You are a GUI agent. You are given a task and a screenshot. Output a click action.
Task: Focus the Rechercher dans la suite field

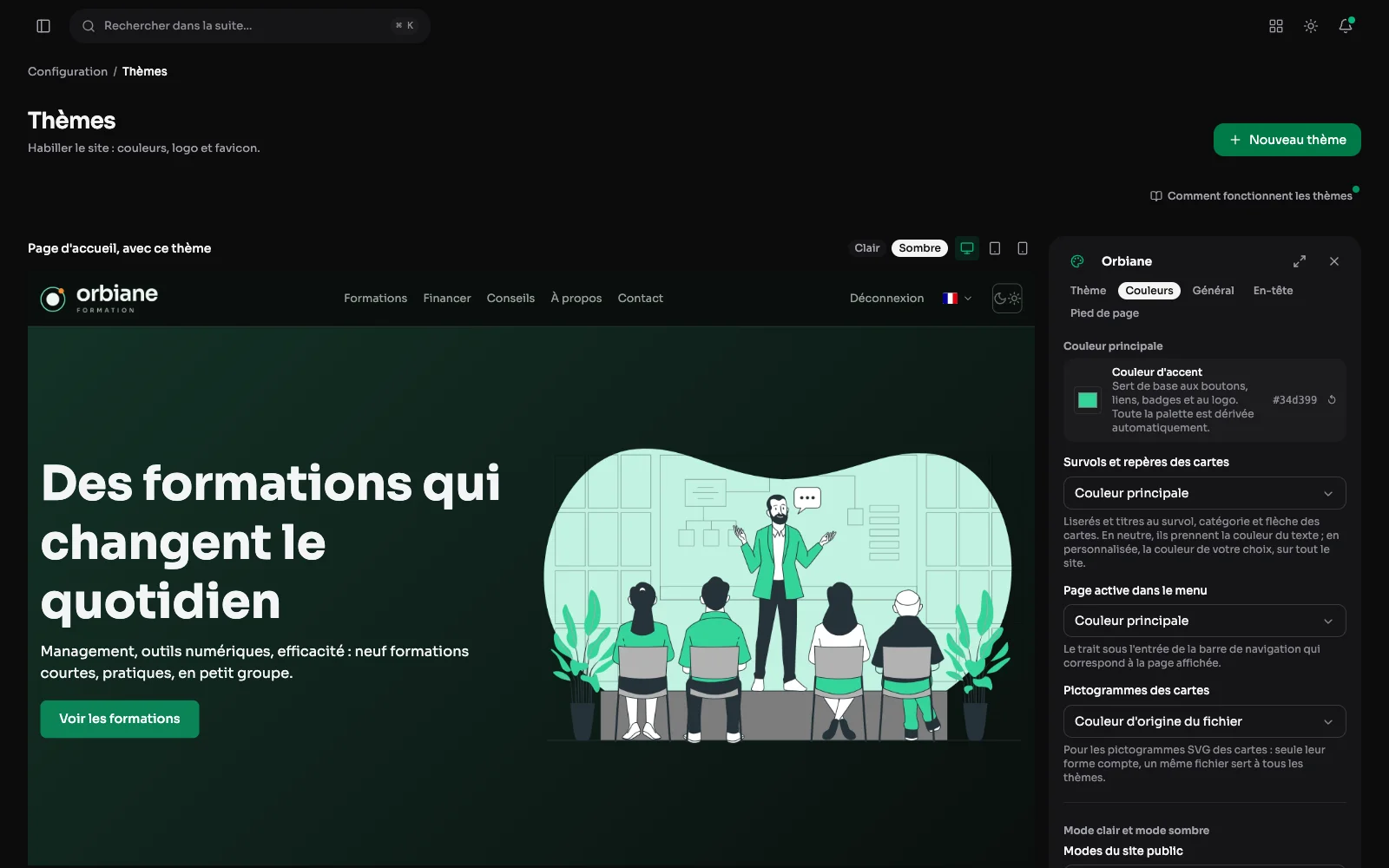[x=250, y=26]
